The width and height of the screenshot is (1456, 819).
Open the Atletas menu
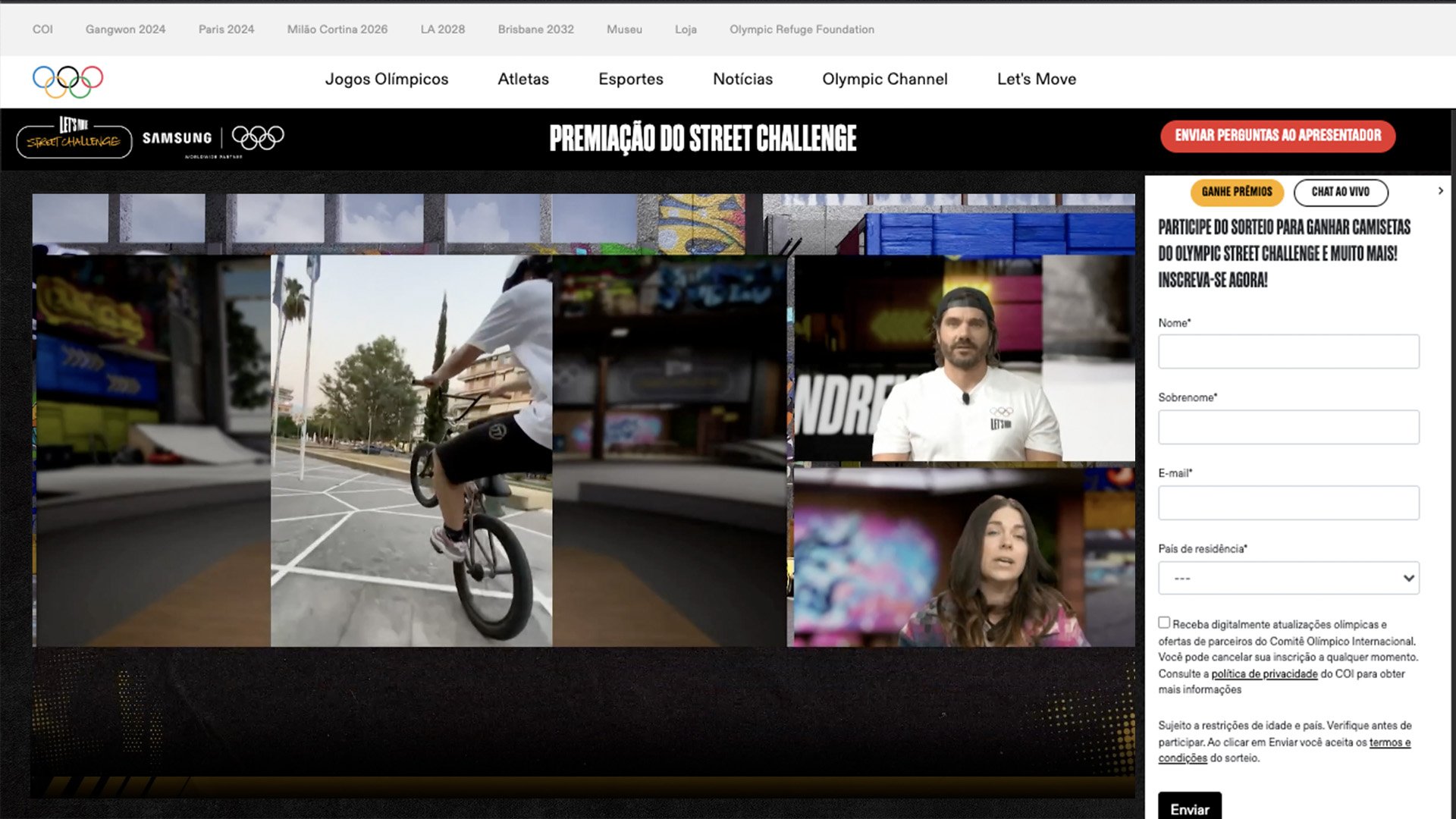pyautogui.click(x=523, y=79)
